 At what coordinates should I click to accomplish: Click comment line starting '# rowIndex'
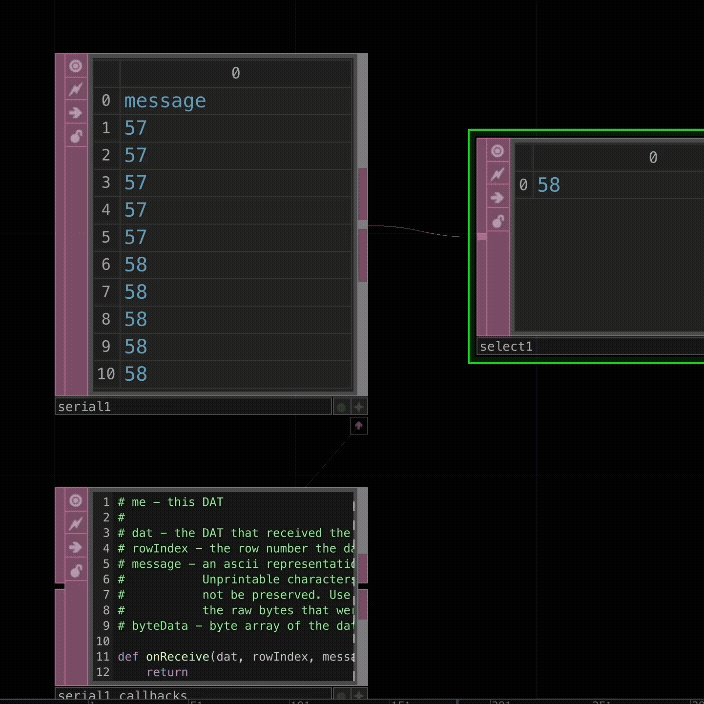236,549
